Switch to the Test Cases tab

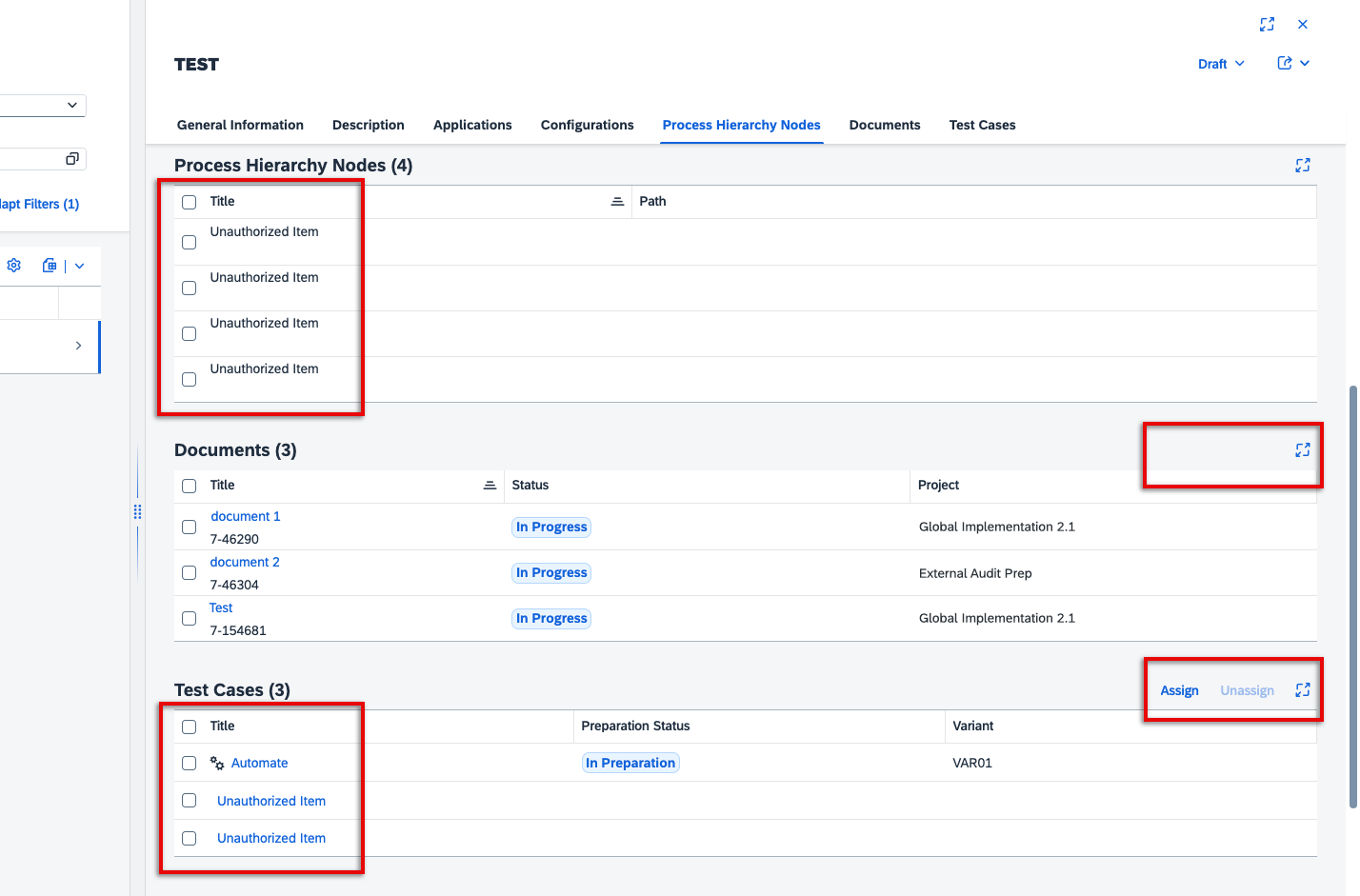click(982, 125)
